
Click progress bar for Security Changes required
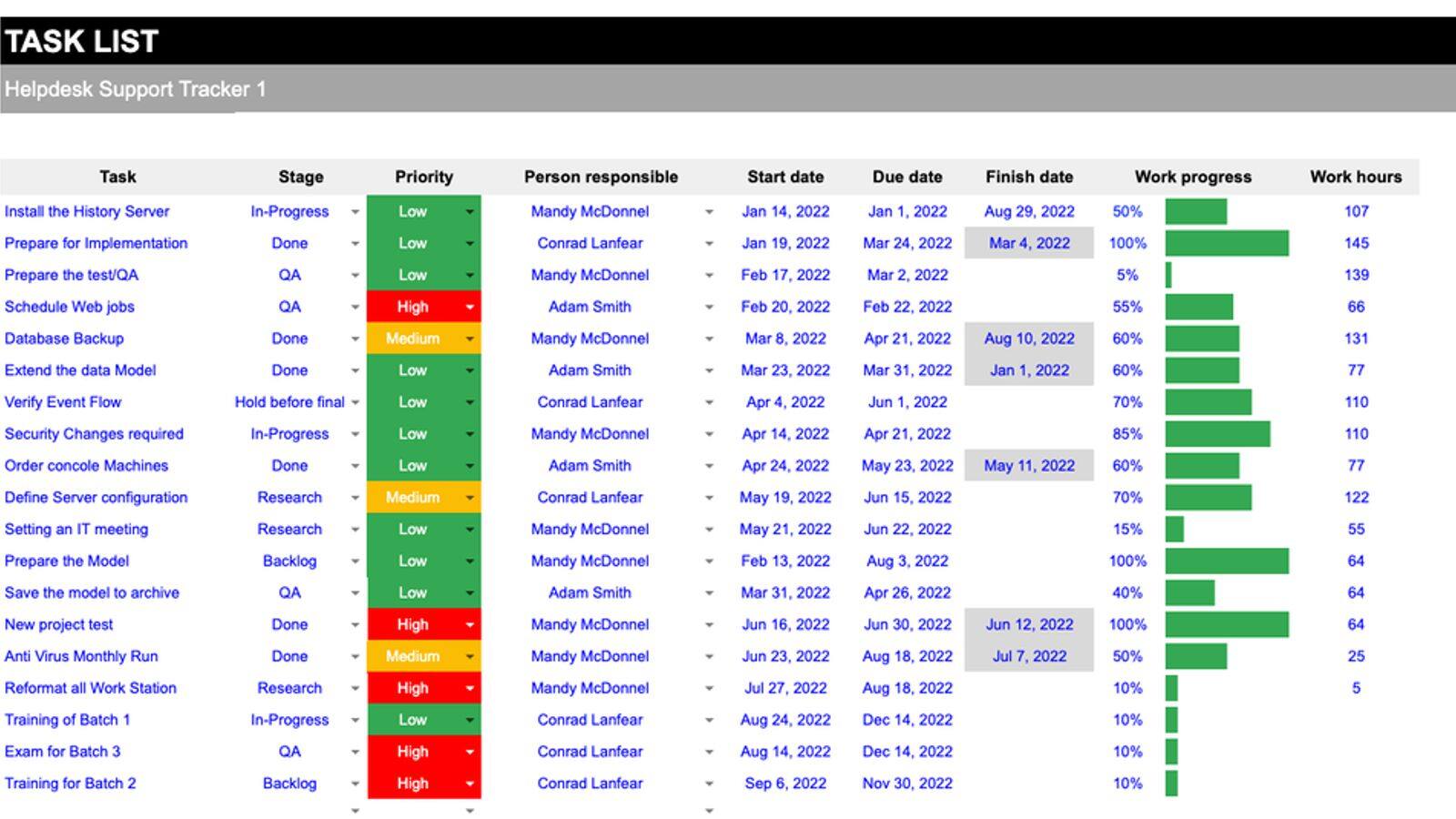click(1218, 434)
